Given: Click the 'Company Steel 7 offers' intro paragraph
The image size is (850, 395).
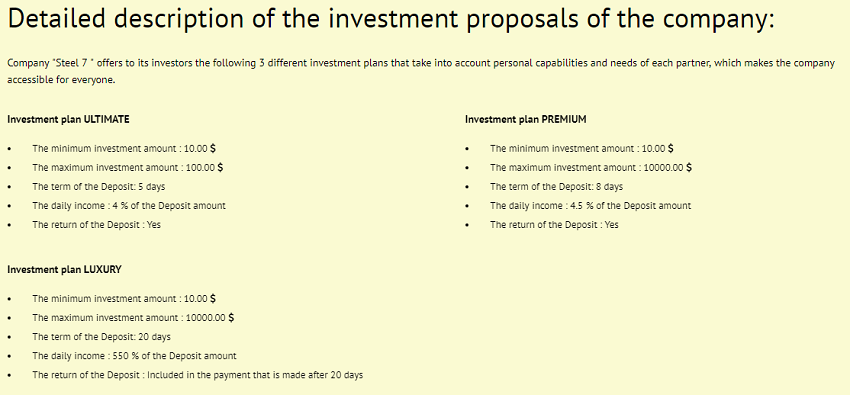Looking at the screenshot, I should [x=421, y=72].
